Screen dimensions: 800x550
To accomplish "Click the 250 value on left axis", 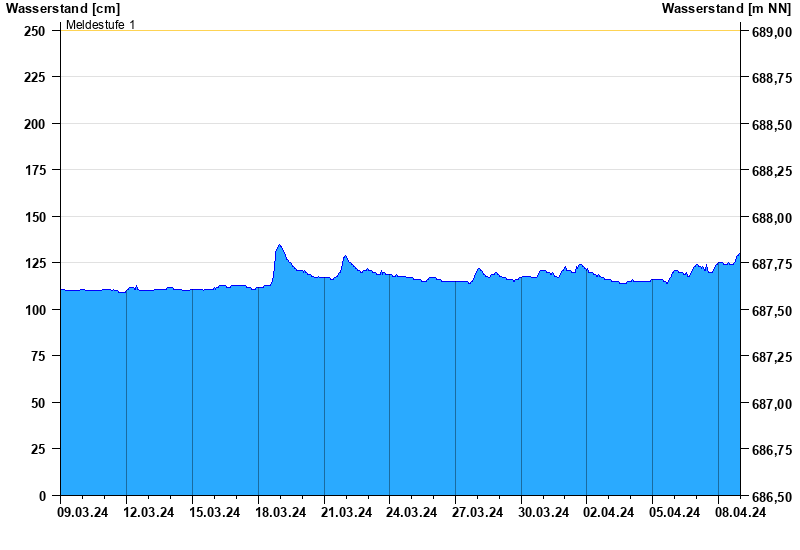I will click(x=35, y=31).
